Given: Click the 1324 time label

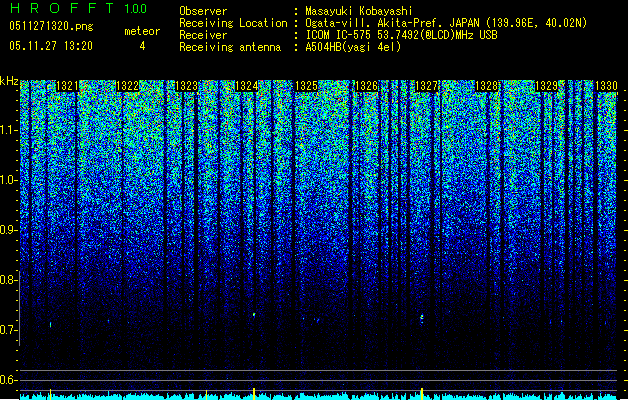Looking at the screenshot, I should (246, 86).
